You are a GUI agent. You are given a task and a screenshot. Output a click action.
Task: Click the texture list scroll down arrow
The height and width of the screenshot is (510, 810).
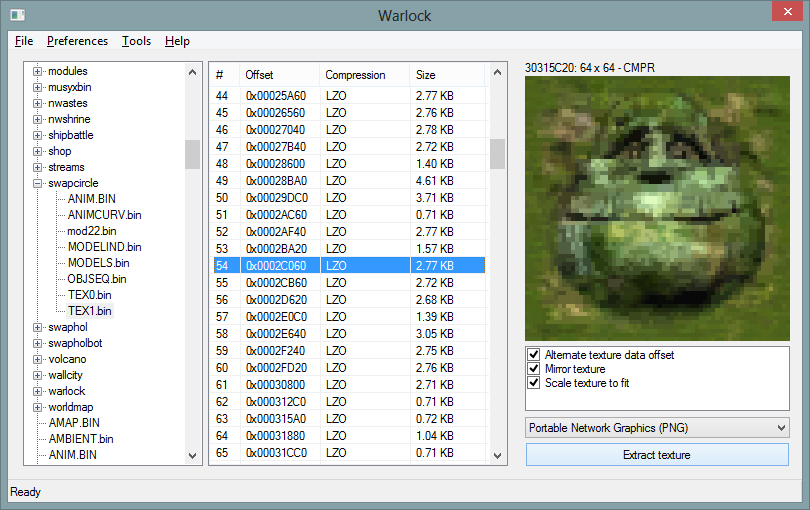(497, 456)
